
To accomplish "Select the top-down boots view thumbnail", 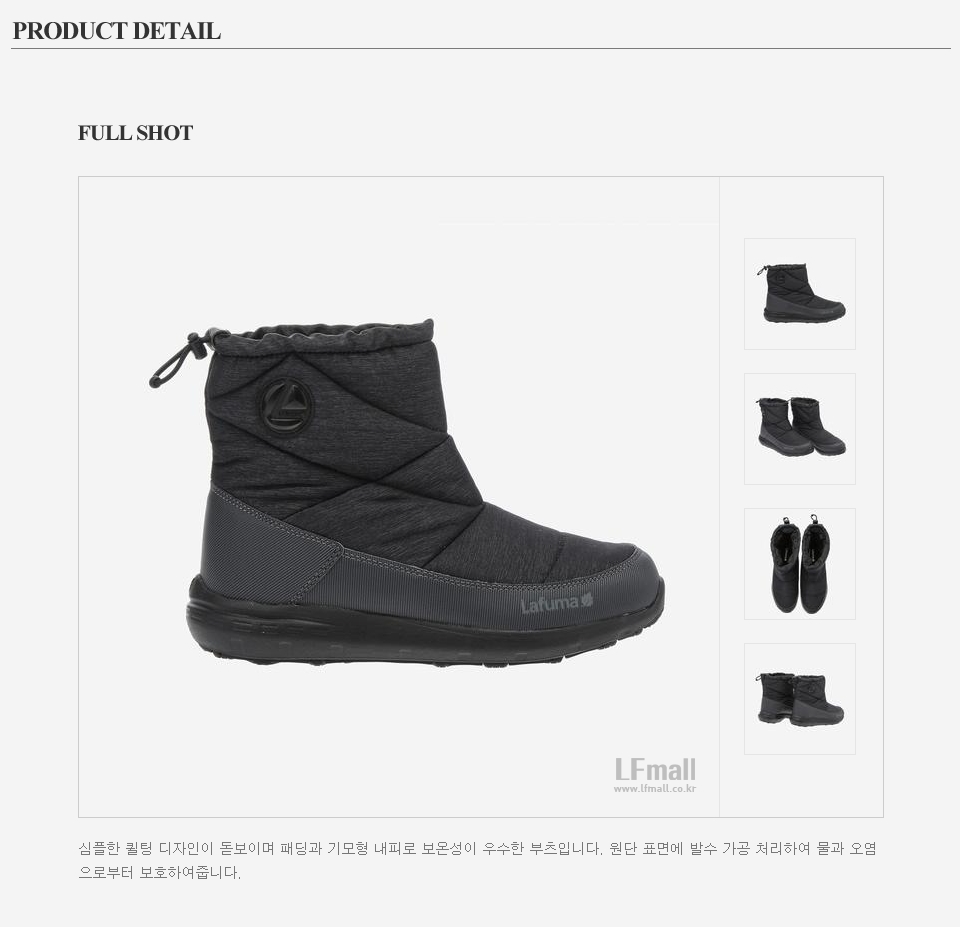I will [800, 564].
